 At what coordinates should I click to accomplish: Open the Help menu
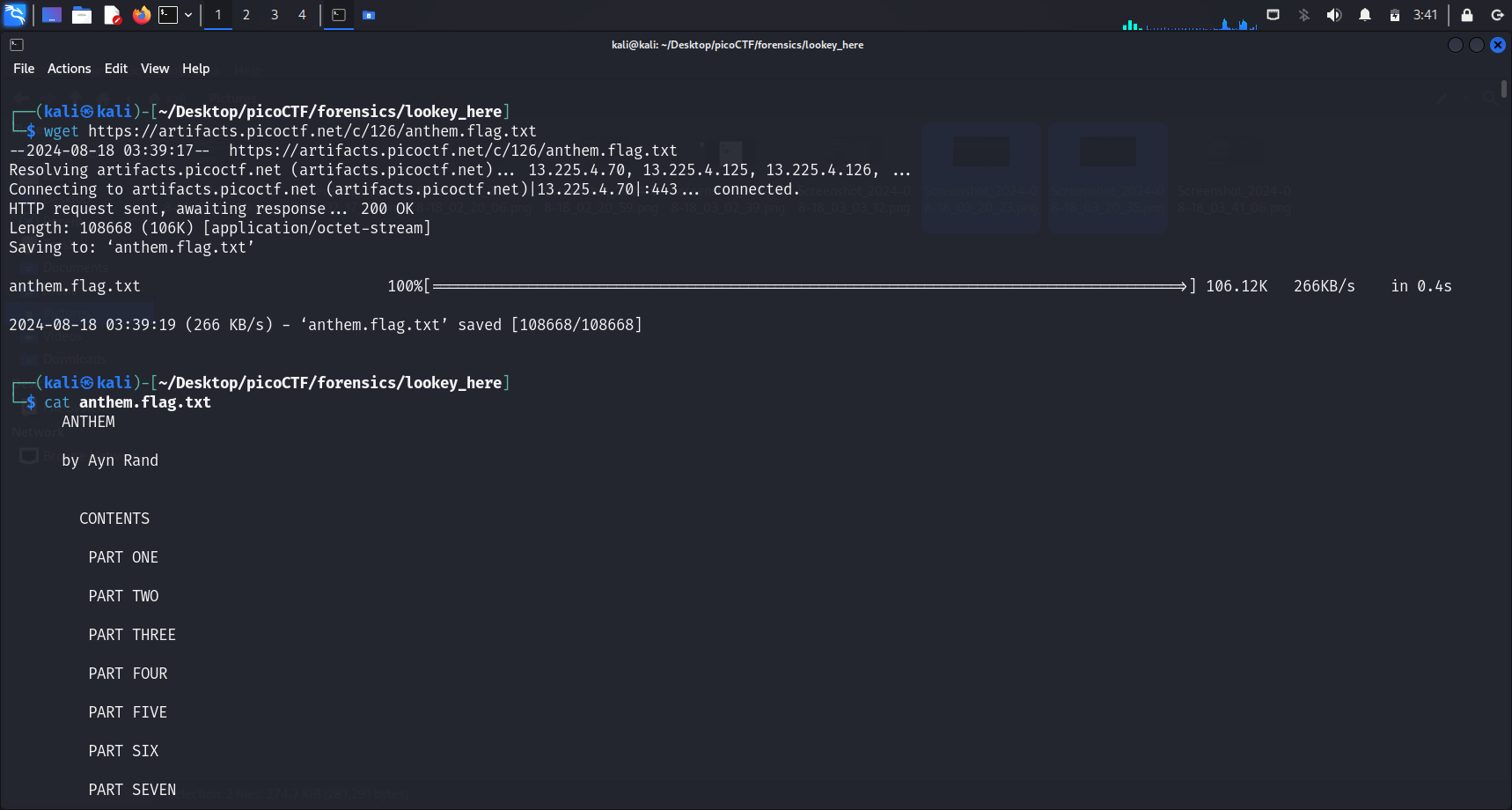195,69
